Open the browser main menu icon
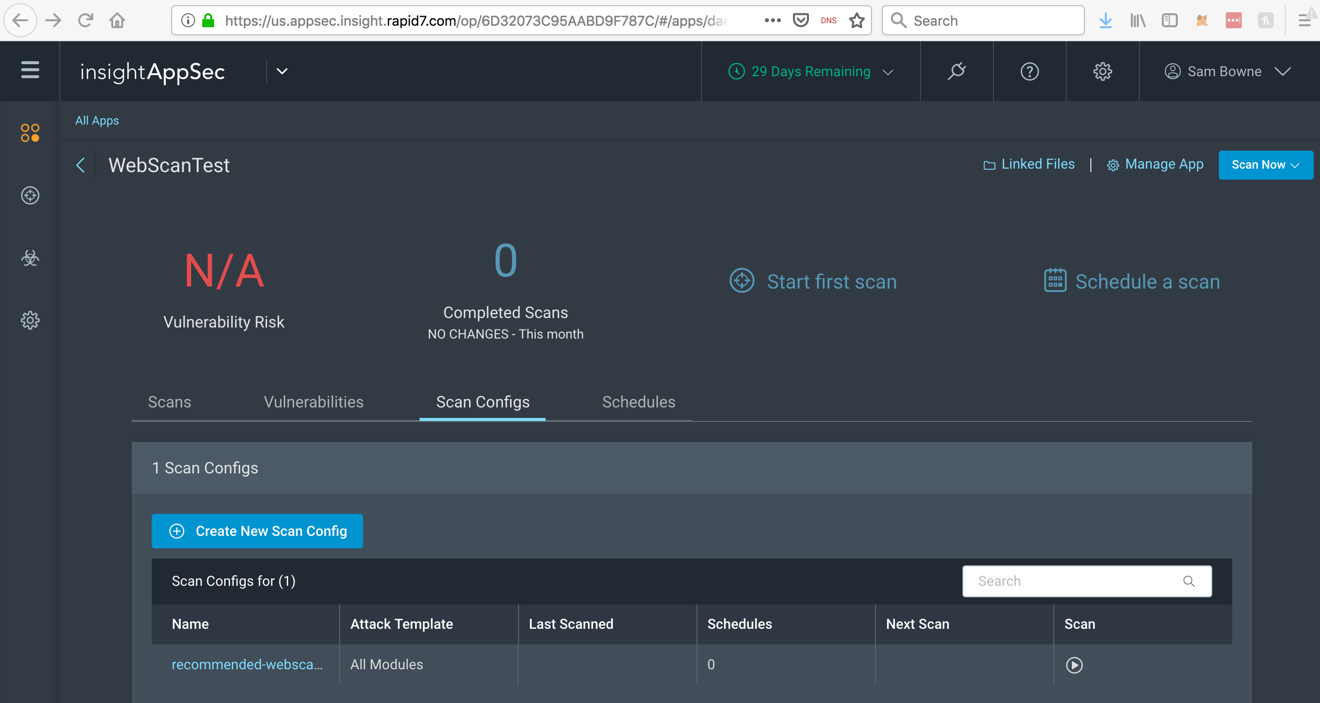 1304,20
